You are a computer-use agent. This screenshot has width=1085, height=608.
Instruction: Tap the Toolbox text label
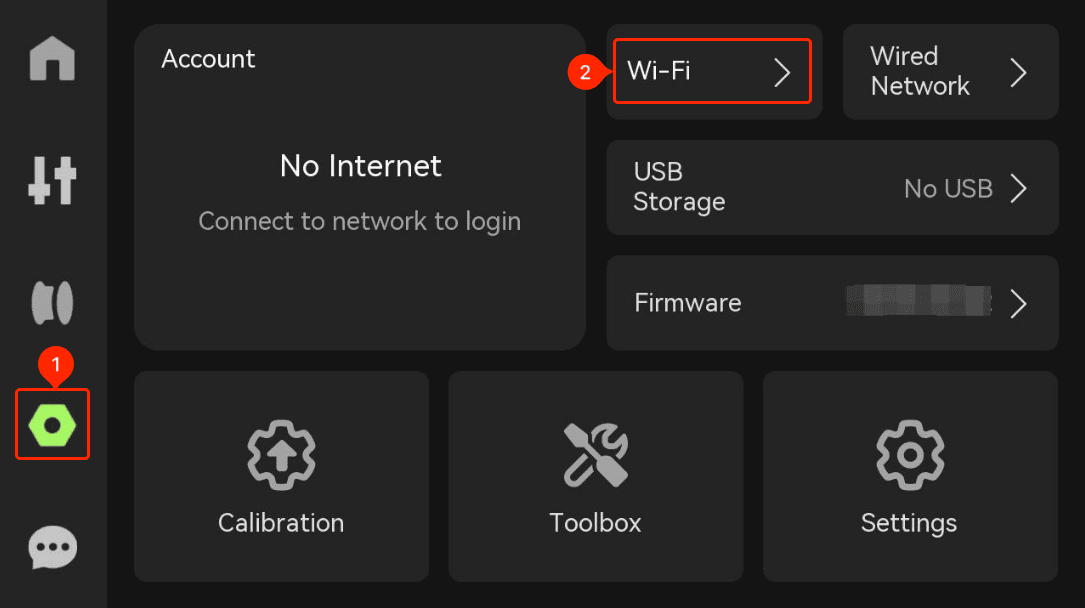tap(596, 523)
